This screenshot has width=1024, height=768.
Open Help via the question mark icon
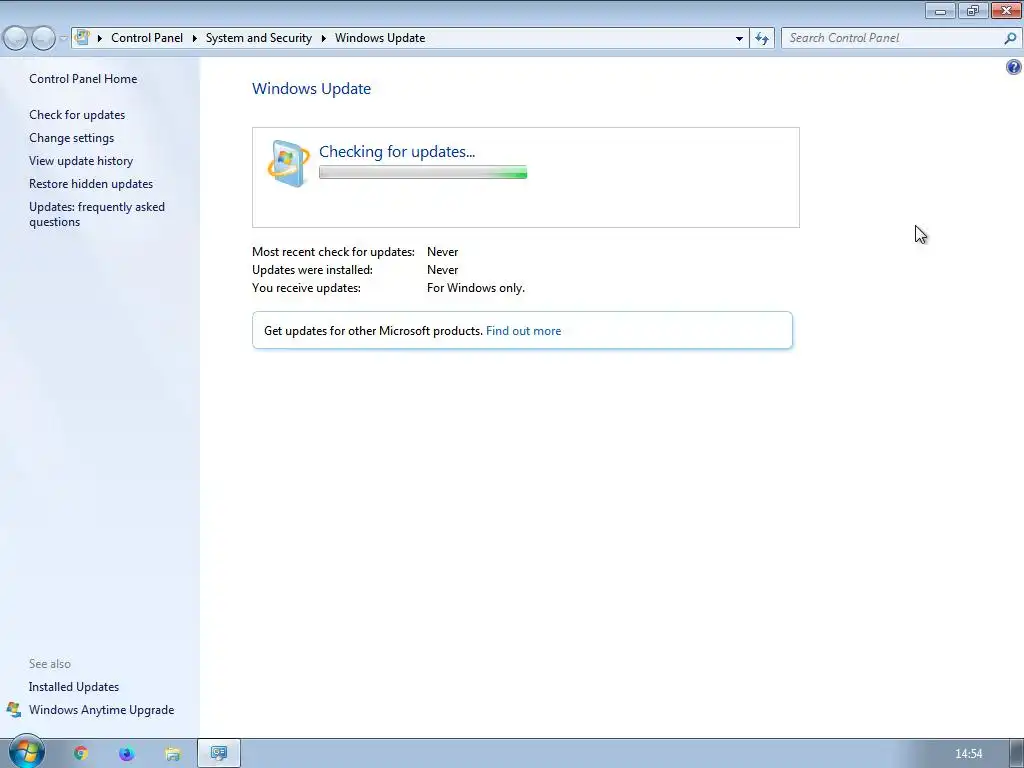click(x=1014, y=67)
